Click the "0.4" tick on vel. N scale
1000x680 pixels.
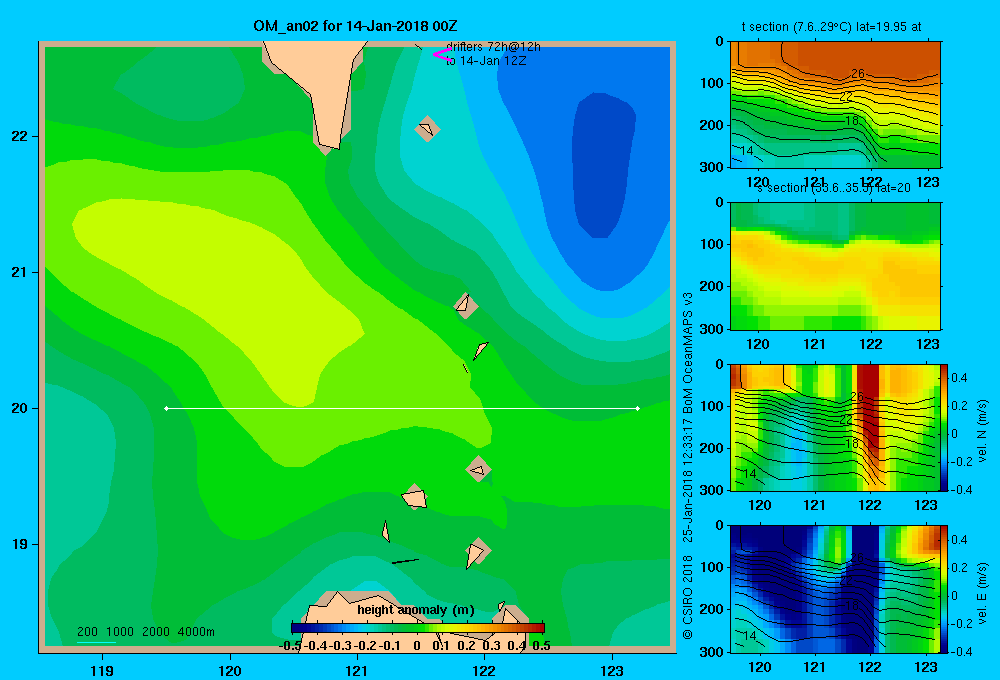[959, 378]
